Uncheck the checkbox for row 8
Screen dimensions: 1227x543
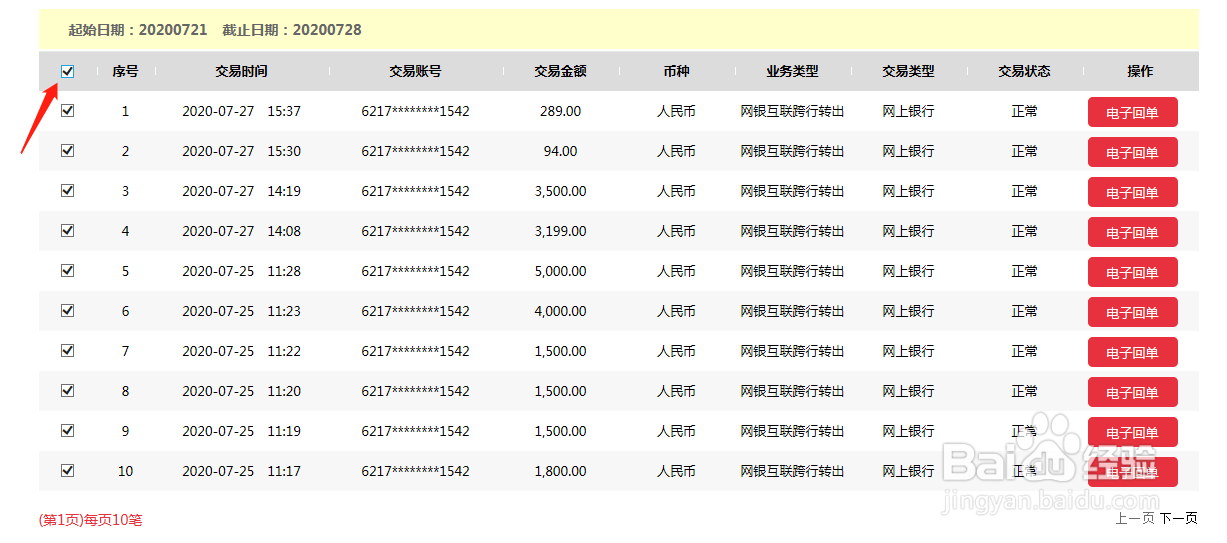point(67,391)
